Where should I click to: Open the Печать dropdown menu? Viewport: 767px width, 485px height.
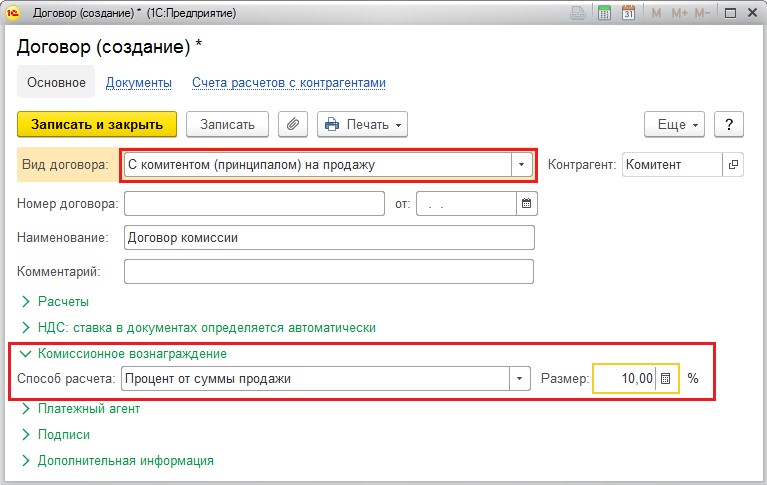click(x=362, y=124)
